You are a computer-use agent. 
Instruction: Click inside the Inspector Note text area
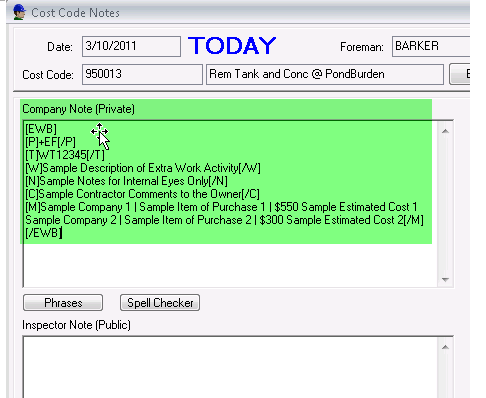230,367
